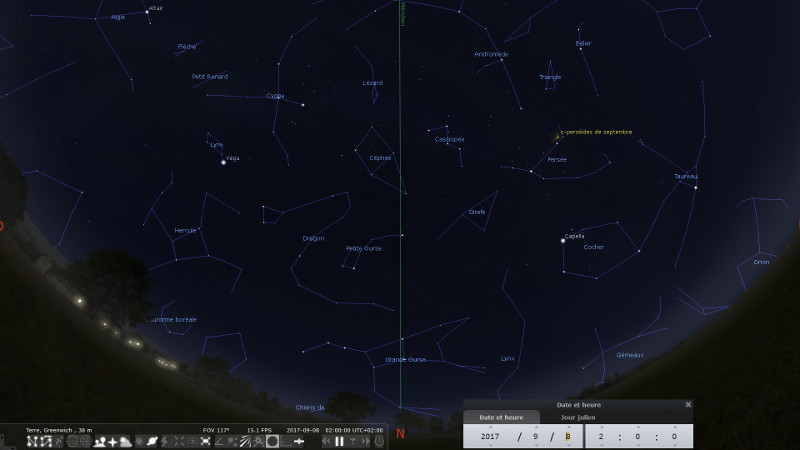Close the Date et heure dialog

click(688, 405)
